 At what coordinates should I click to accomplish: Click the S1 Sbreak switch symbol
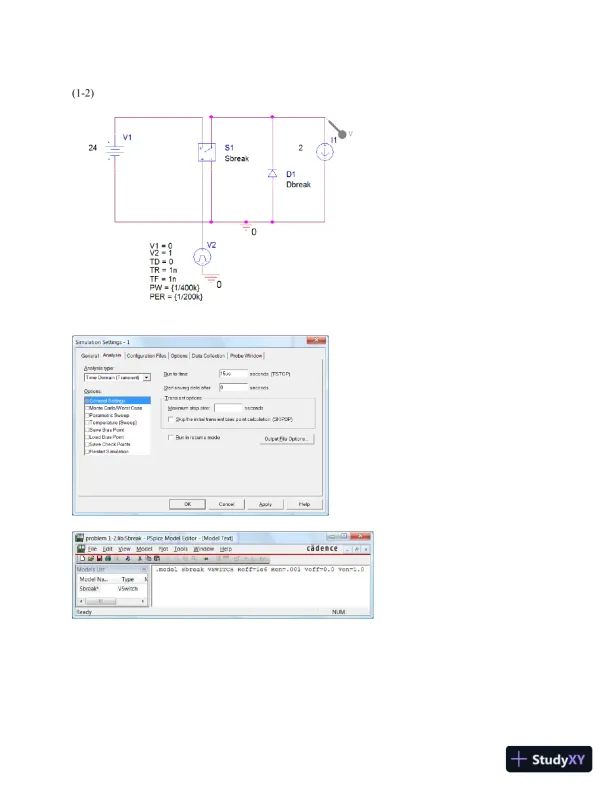pos(206,150)
